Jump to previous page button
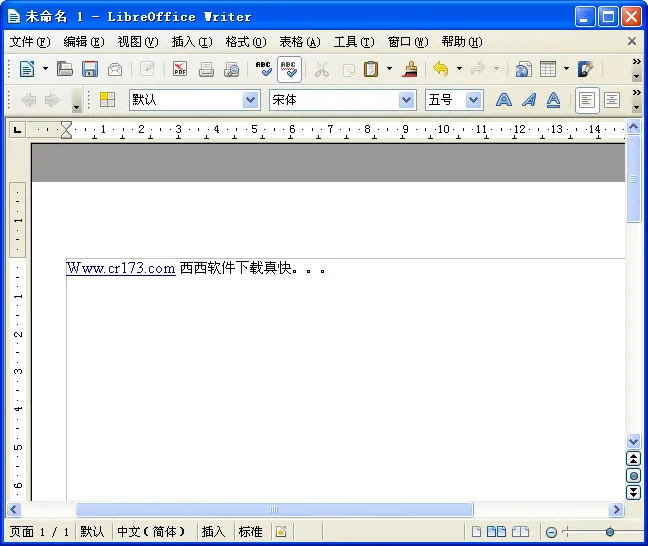 tap(633, 458)
